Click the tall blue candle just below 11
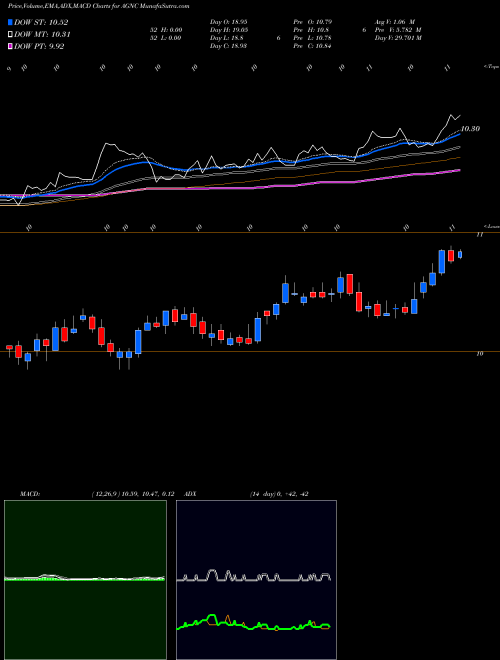 441,262
